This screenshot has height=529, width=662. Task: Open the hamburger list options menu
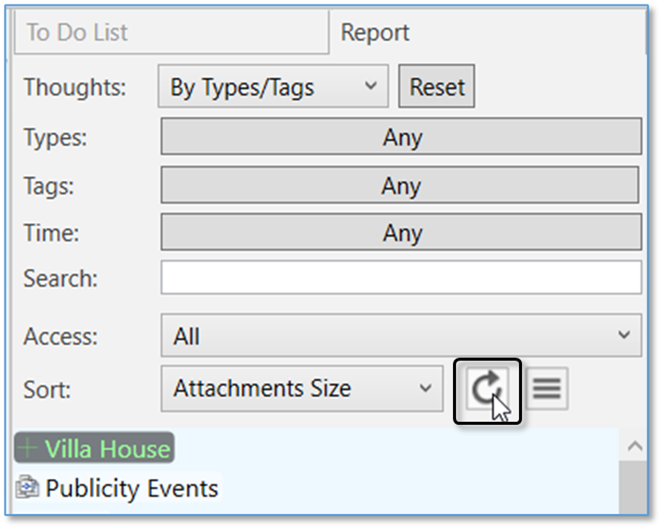(546, 389)
